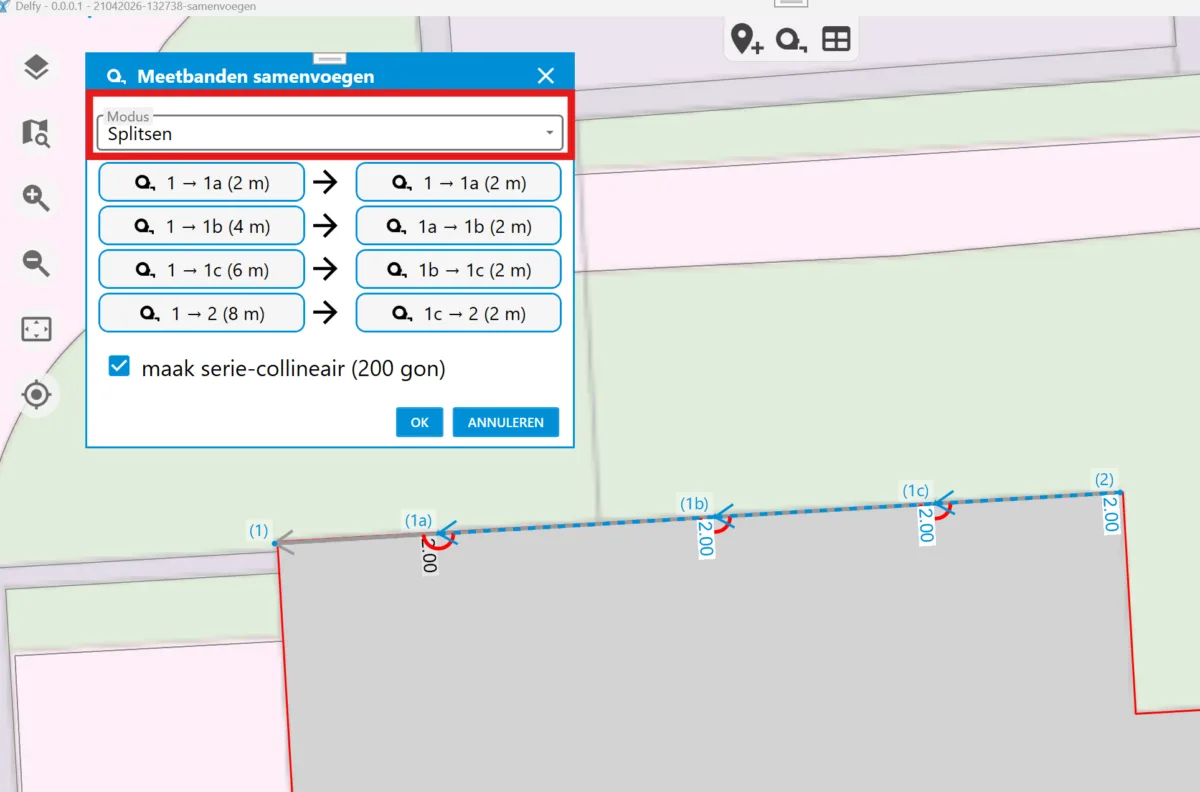Click the dialog drag handle at top

pyautogui.click(x=330, y=58)
